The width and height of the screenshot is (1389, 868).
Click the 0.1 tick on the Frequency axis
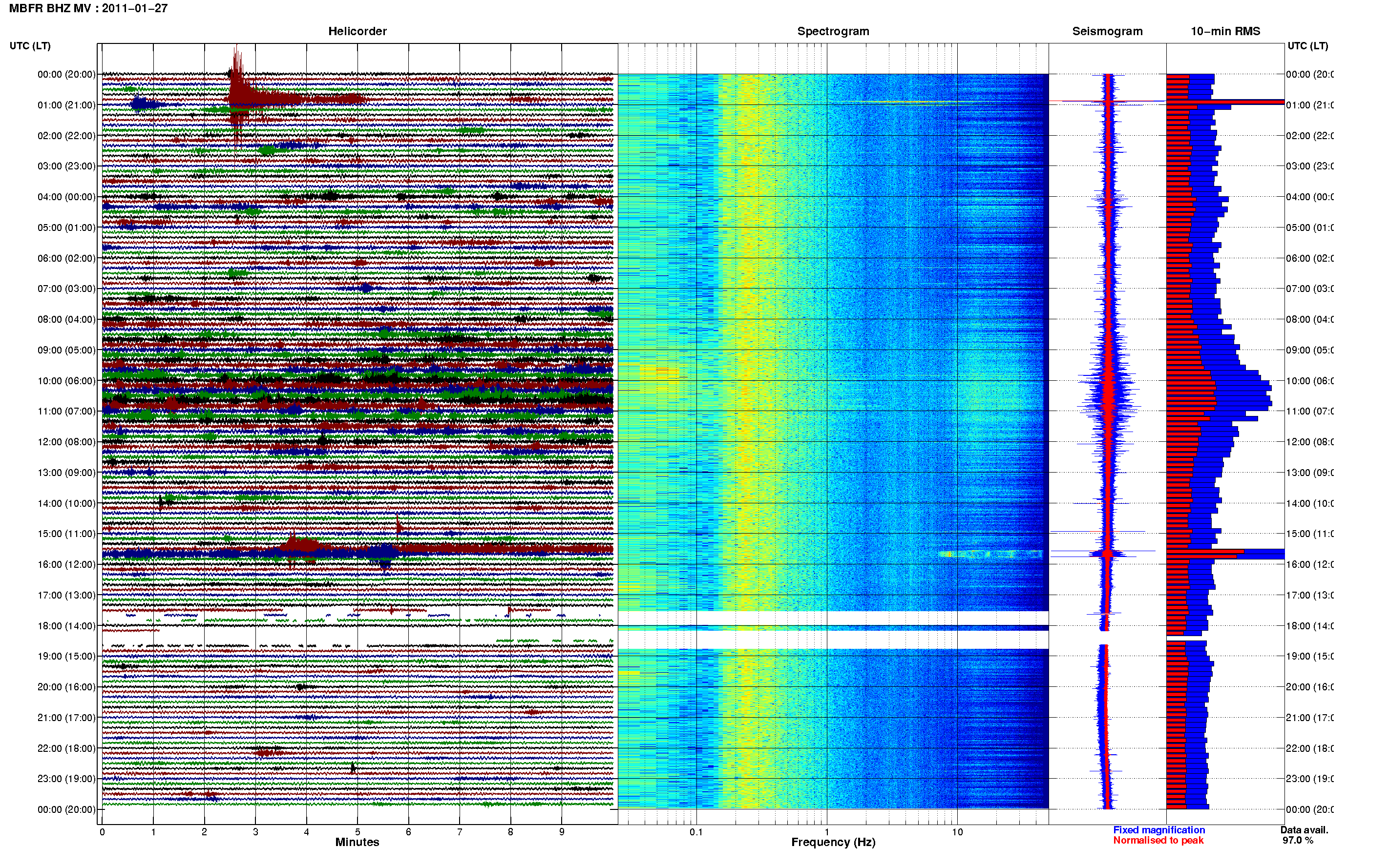click(x=696, y=832)
